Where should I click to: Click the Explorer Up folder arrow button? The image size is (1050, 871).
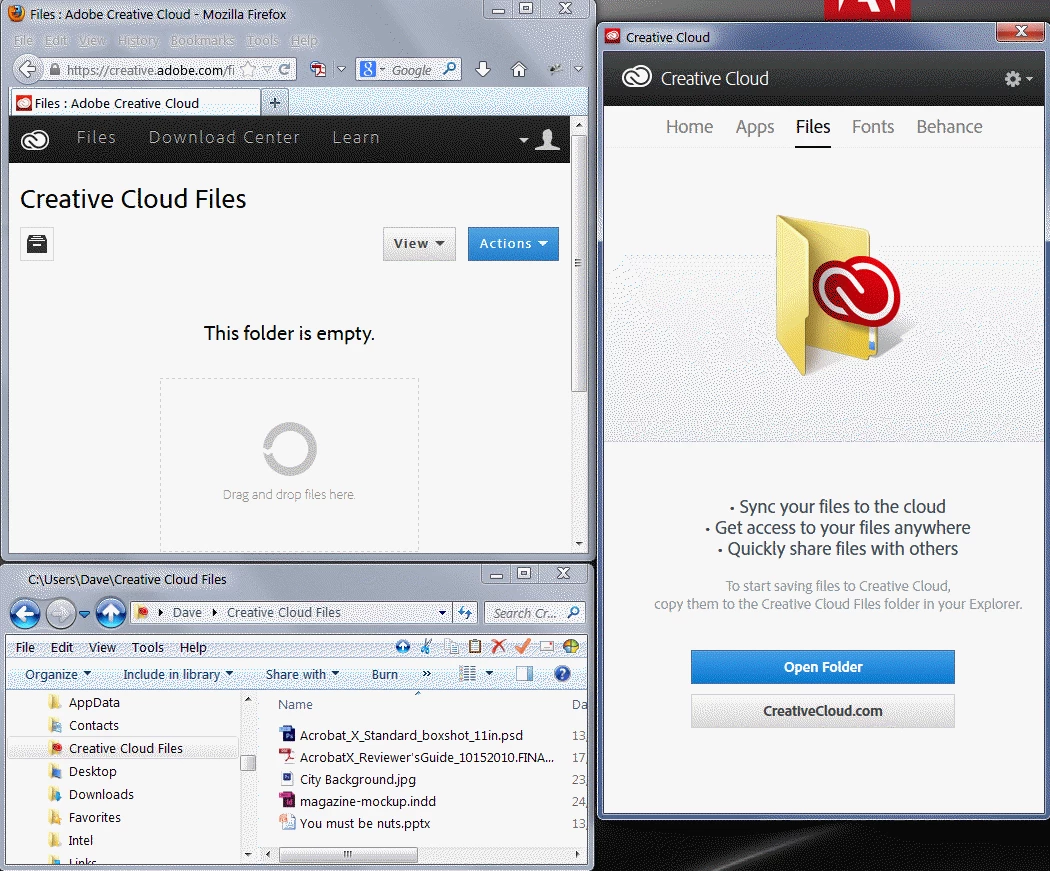tap(111, 613)
